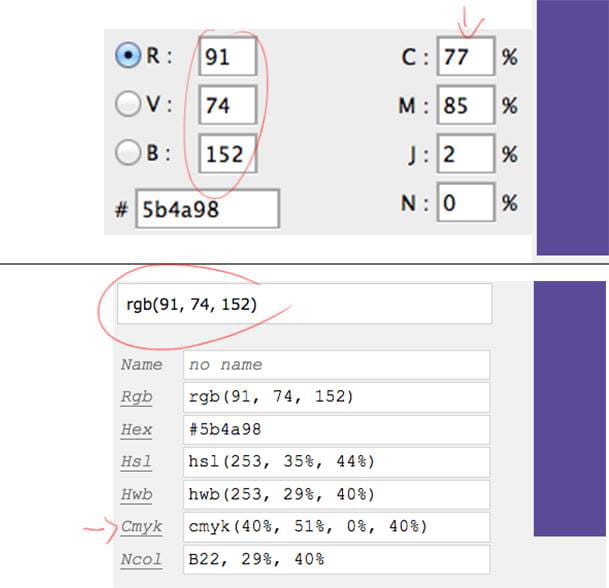
Task: Click the upper purple color swatch
Action: [573, 127]
